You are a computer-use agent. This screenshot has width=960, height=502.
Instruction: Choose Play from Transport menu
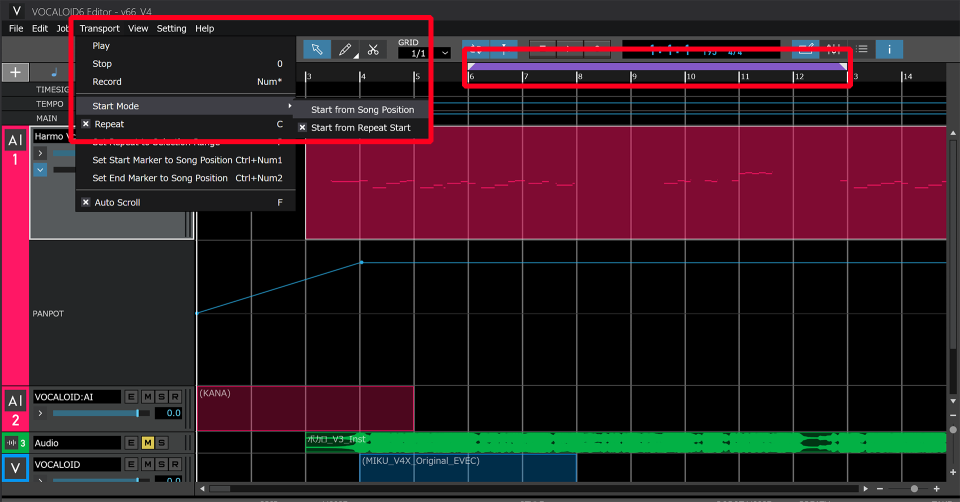coord(186,46)
